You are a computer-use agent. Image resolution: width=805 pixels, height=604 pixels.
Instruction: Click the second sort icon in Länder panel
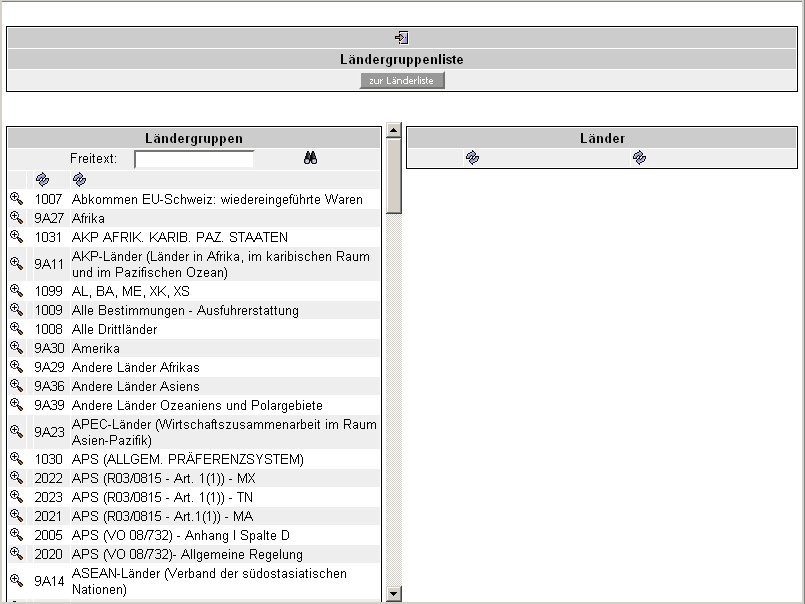tap(639, 157)
